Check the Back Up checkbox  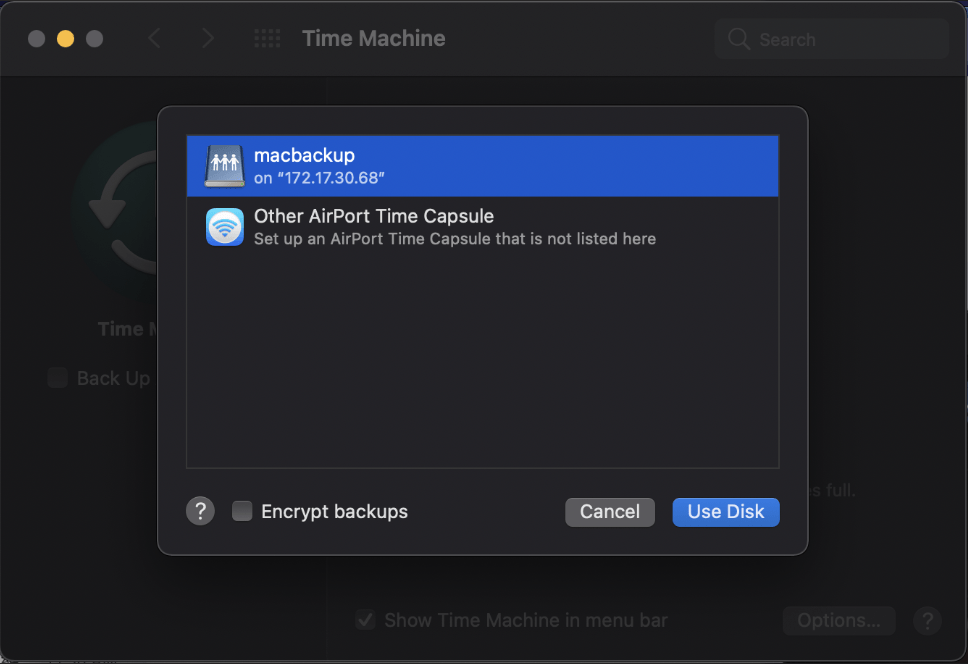[57, 378]
